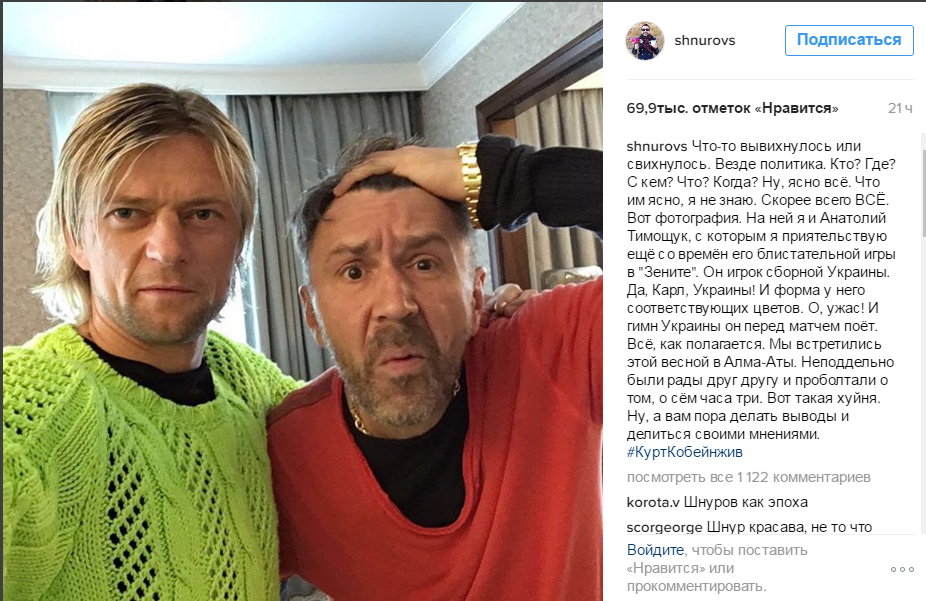Click the Войдите login link
This screenshot has width=926, height=601.
655,550
